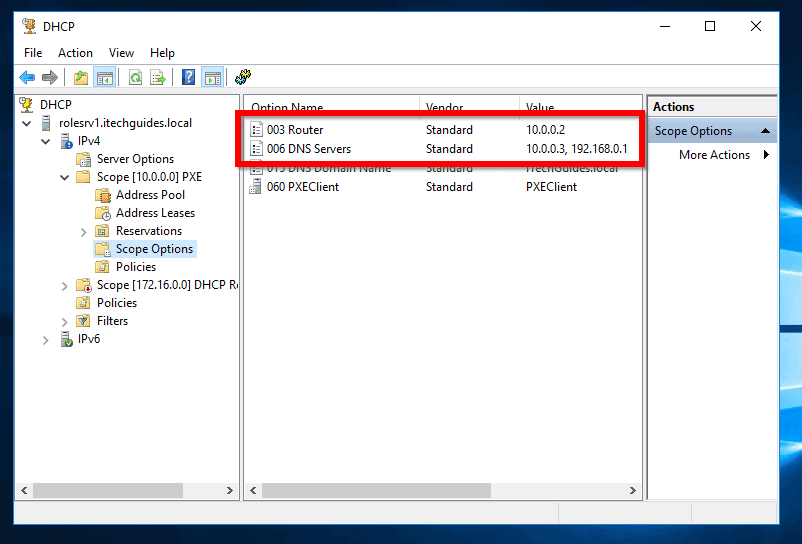Open More Actions in the Actions pane

pyautogui.click(x=714, y=155)
